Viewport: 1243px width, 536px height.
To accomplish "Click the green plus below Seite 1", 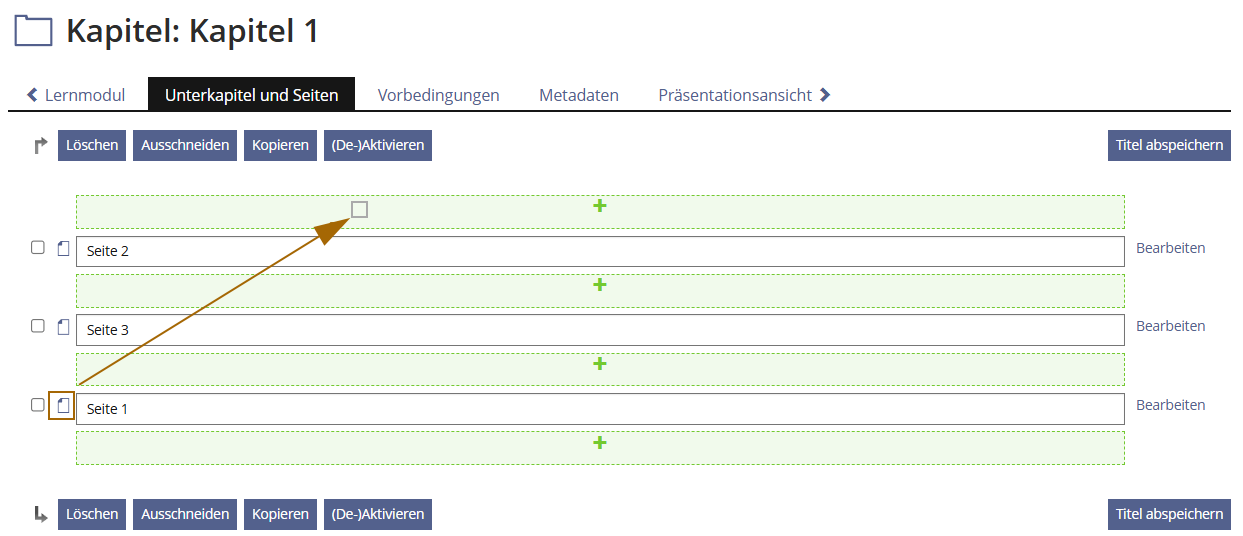I will pos(600,443).
